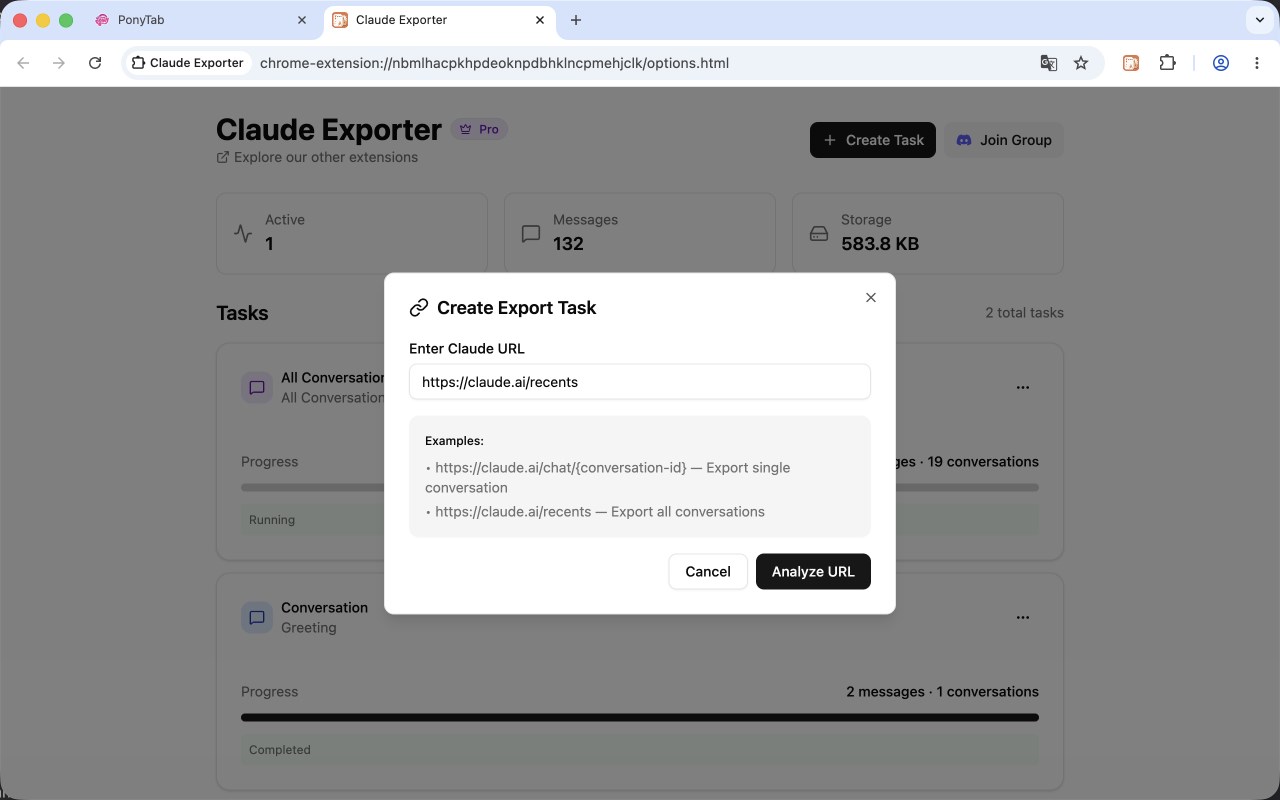Click the Join Group button
Image resolution: width=1280 pixels, height=800 pixels.
[1004, 140]
